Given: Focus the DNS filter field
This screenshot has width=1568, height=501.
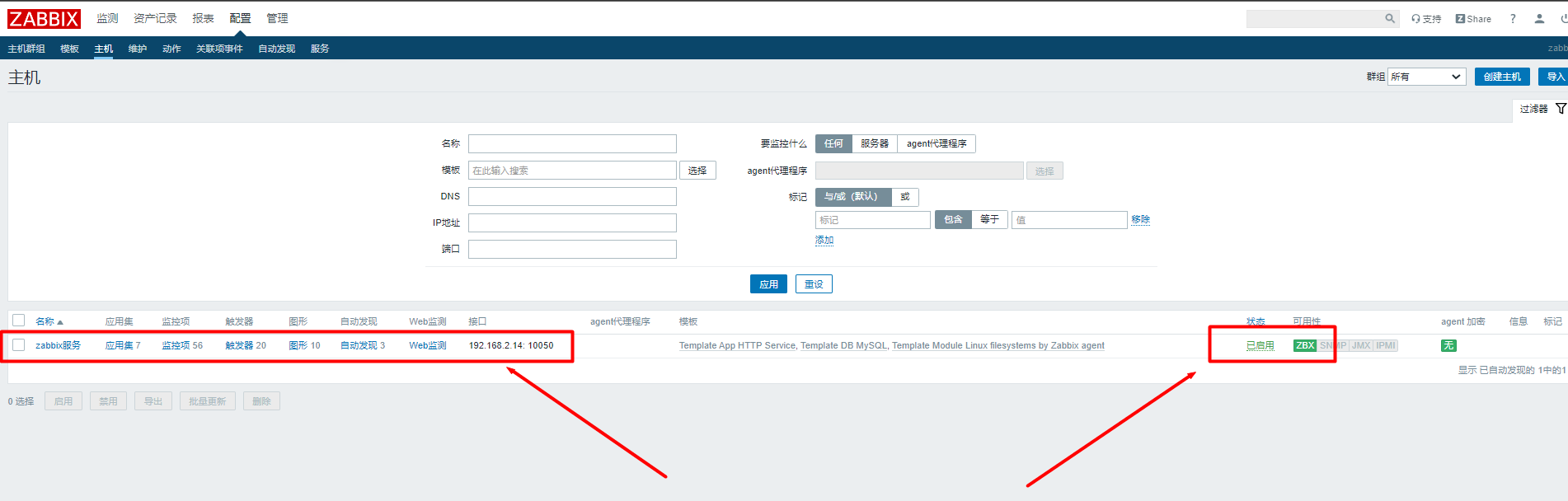Looking at the screenshot, I should (x=572, y=197).
